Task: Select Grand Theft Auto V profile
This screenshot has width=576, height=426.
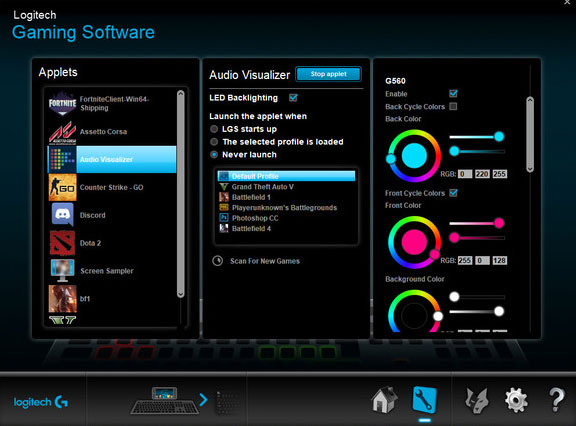Action: coord(287,187)
